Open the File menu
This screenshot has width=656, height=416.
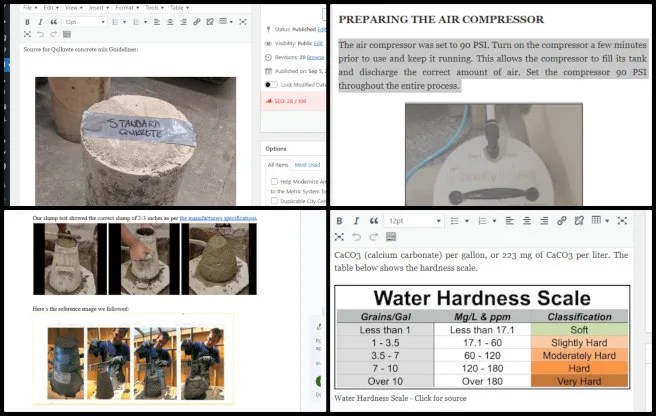click(30, 8)
